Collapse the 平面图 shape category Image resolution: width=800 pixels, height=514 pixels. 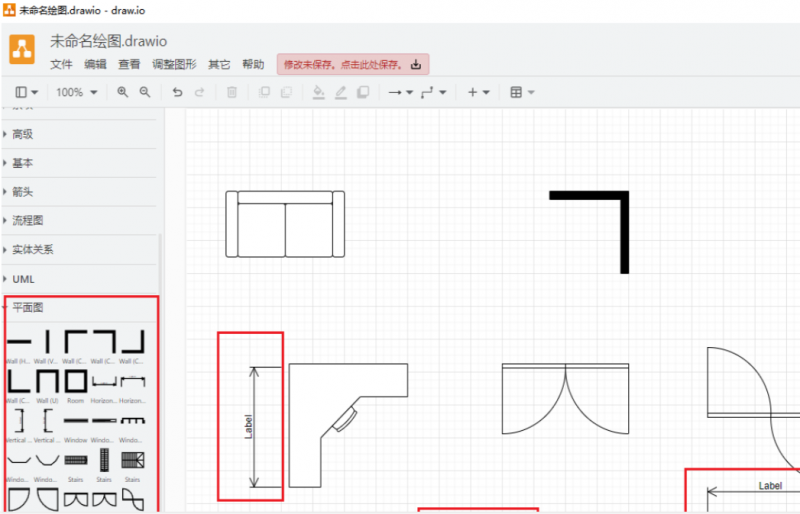coord(79,308)
